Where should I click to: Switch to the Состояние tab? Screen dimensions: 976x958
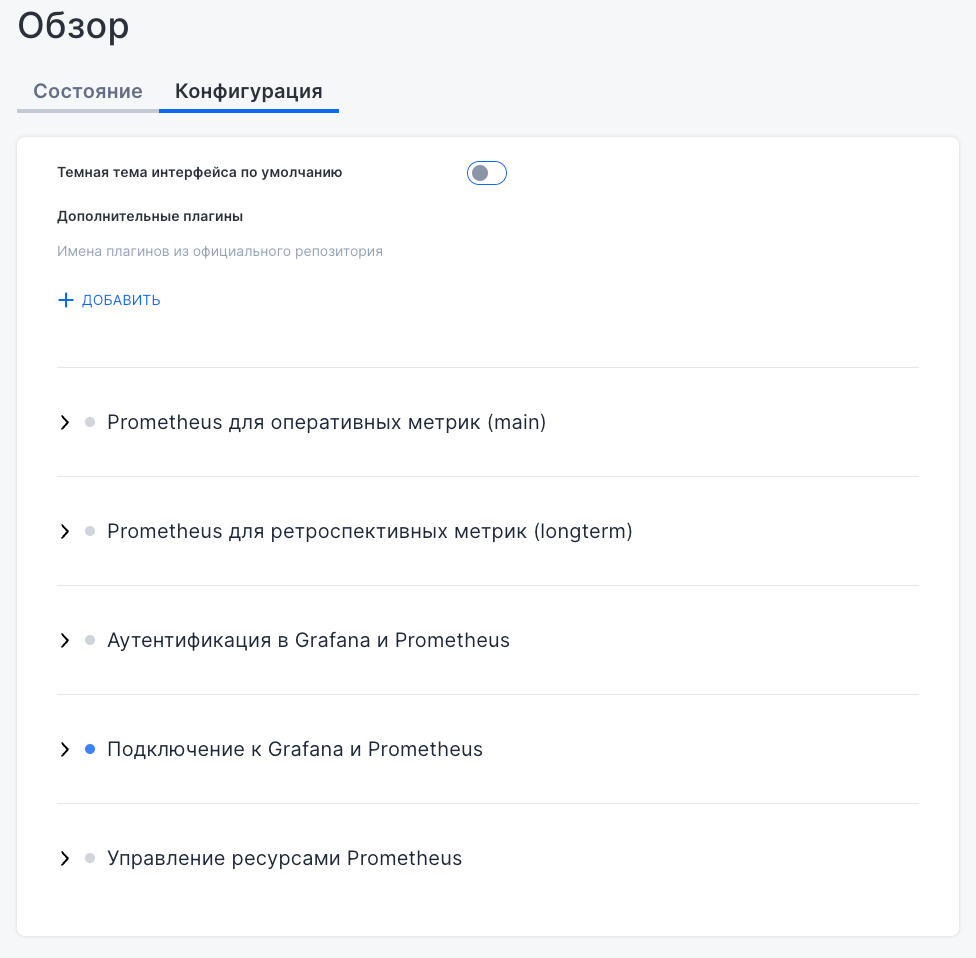coord(88,92)
